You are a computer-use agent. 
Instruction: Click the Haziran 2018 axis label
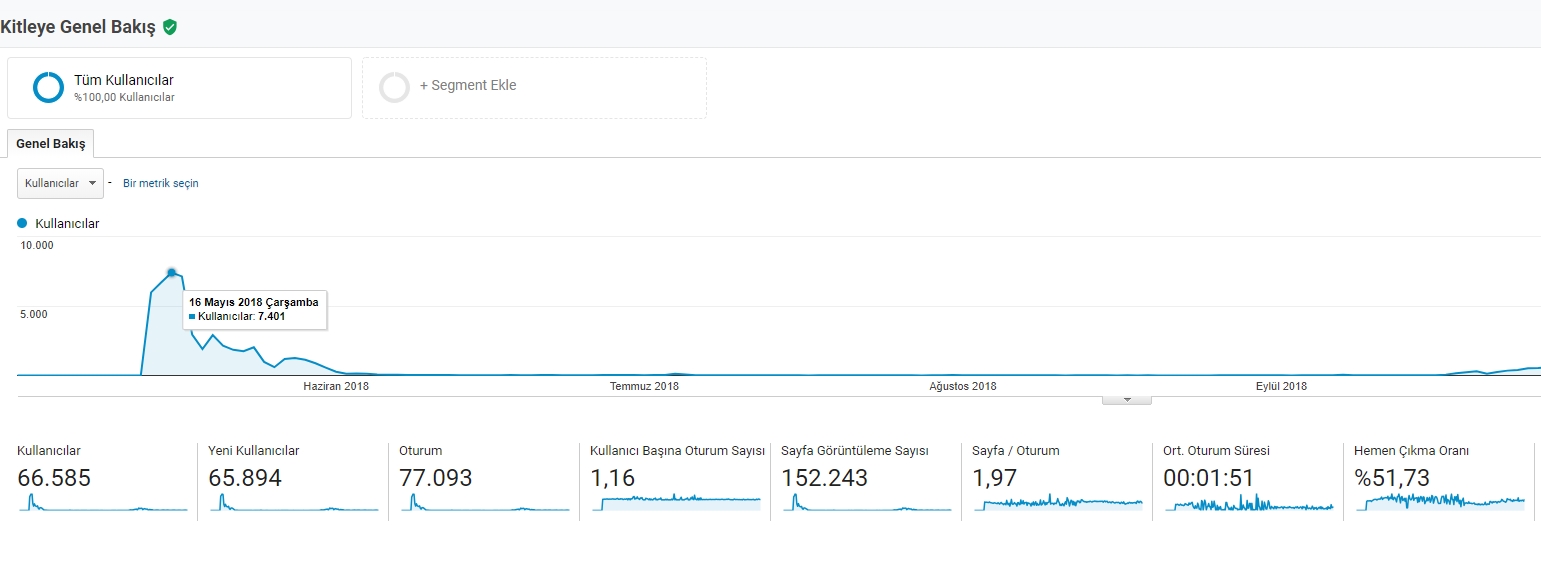click(x=336, y=386)
